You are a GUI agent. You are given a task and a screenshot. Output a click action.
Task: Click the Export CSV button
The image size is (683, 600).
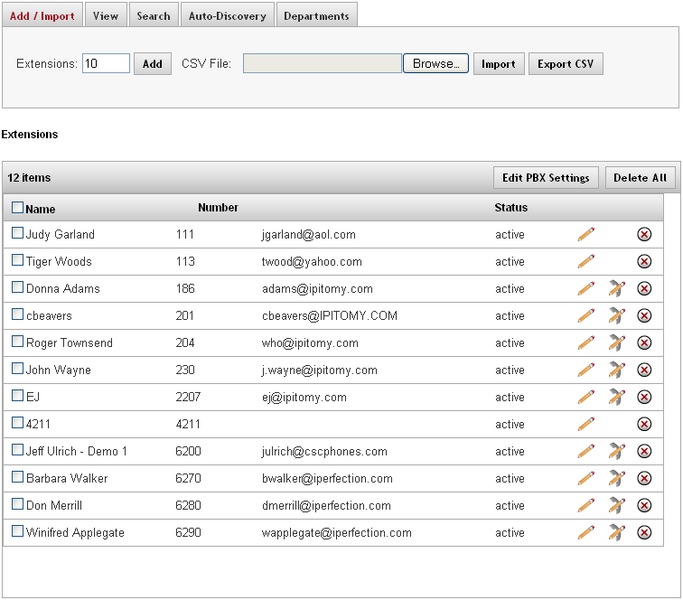(565, 64)
